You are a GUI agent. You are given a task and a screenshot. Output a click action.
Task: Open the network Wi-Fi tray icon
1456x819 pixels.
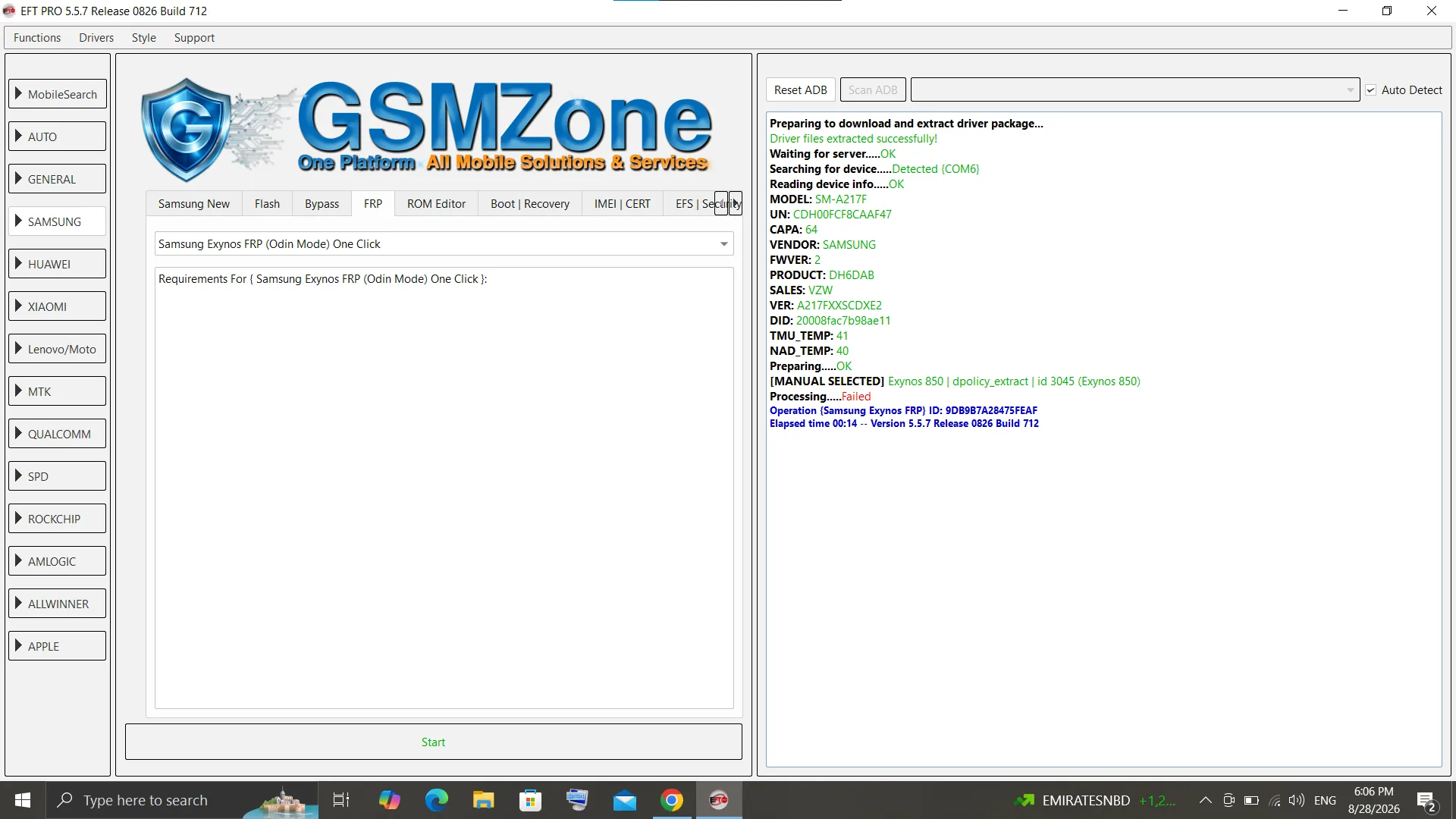pos(1275,800)
